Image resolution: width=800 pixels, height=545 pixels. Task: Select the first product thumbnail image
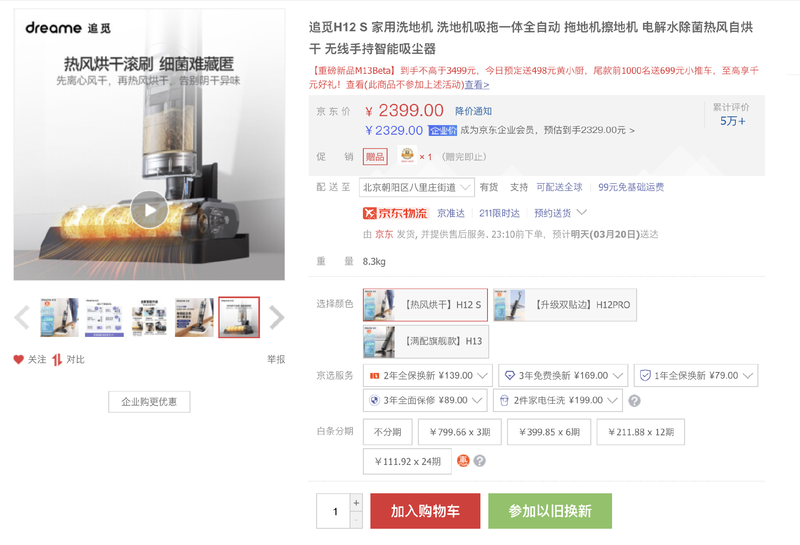coord(59,317)
